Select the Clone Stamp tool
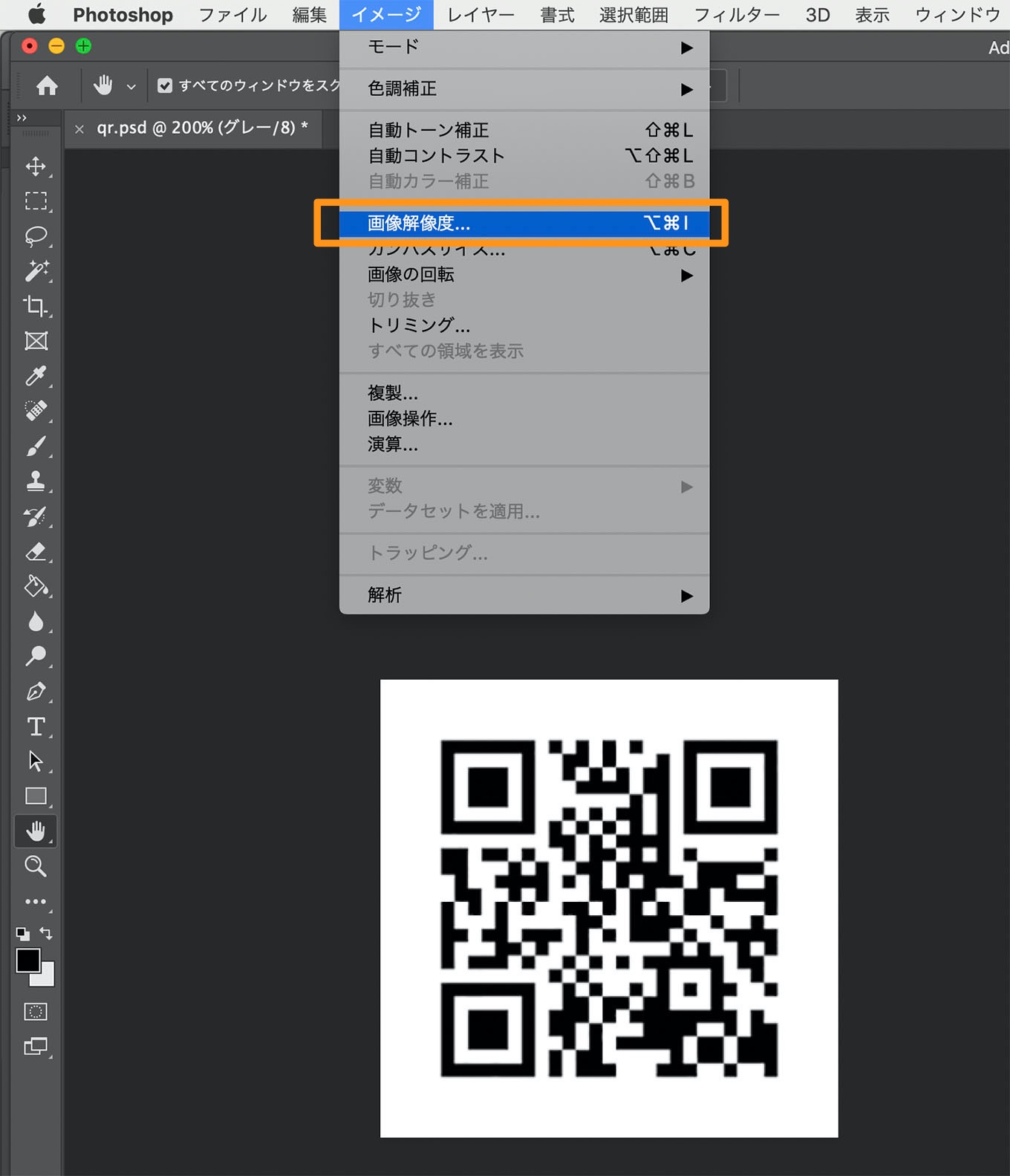Image resolution: width=1010 pixels, height=1176 pixels. pos(36,481)
